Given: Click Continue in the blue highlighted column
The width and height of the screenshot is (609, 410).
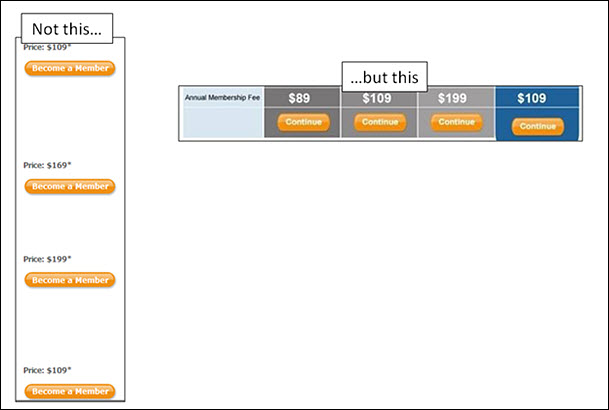Looking at the screenshot, I should pos(538,126).
